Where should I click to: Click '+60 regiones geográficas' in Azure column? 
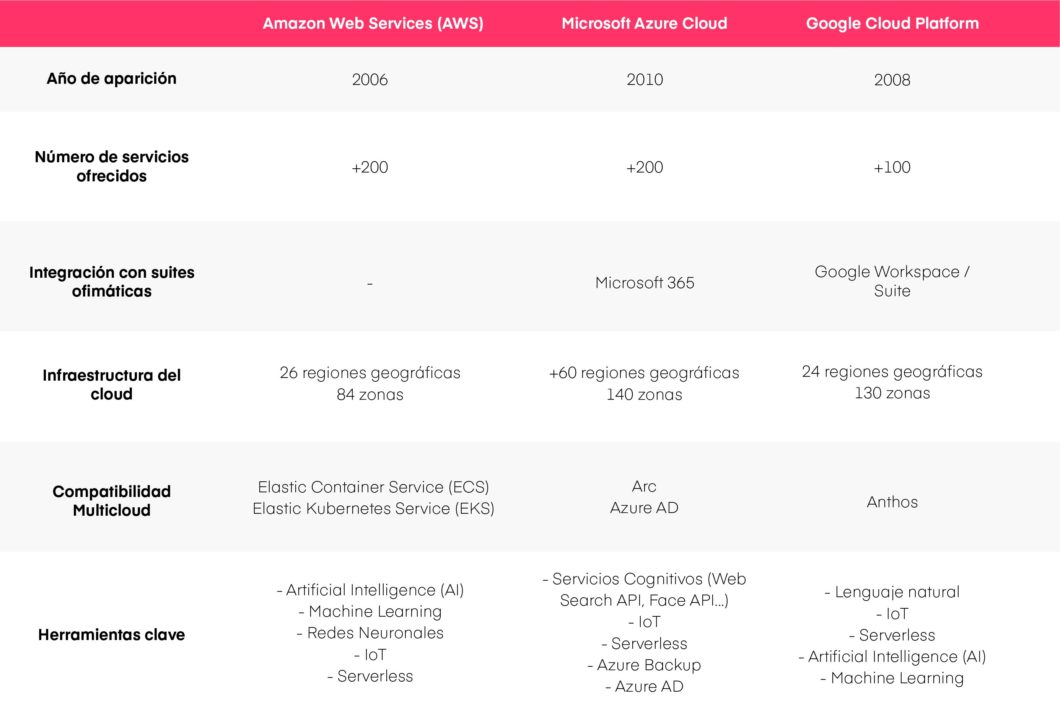click(x=644, y=372)
